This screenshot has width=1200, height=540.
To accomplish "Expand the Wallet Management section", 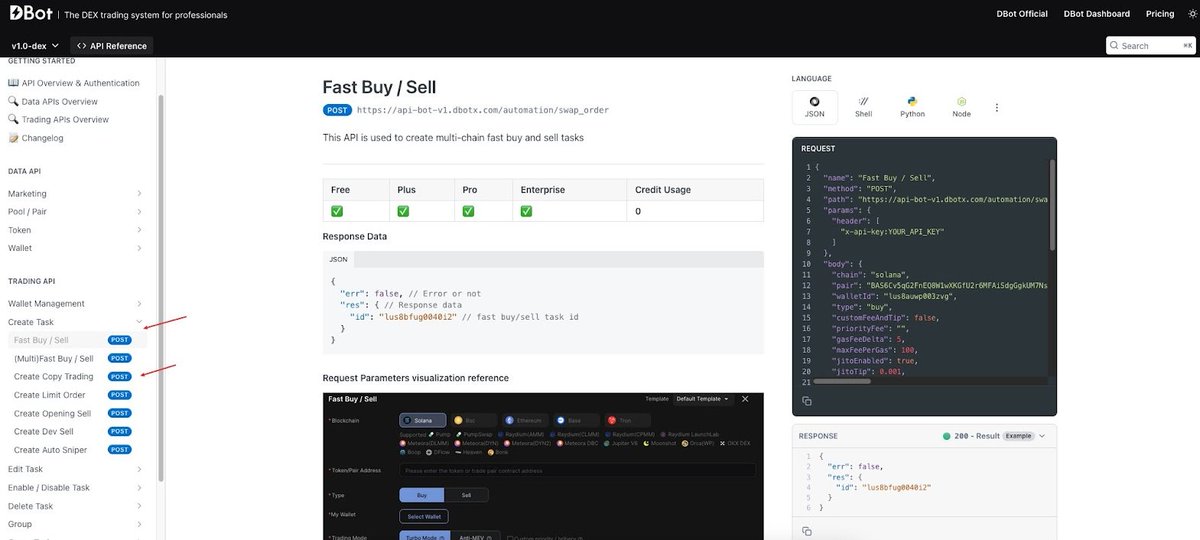I will (x=75, y=303).
